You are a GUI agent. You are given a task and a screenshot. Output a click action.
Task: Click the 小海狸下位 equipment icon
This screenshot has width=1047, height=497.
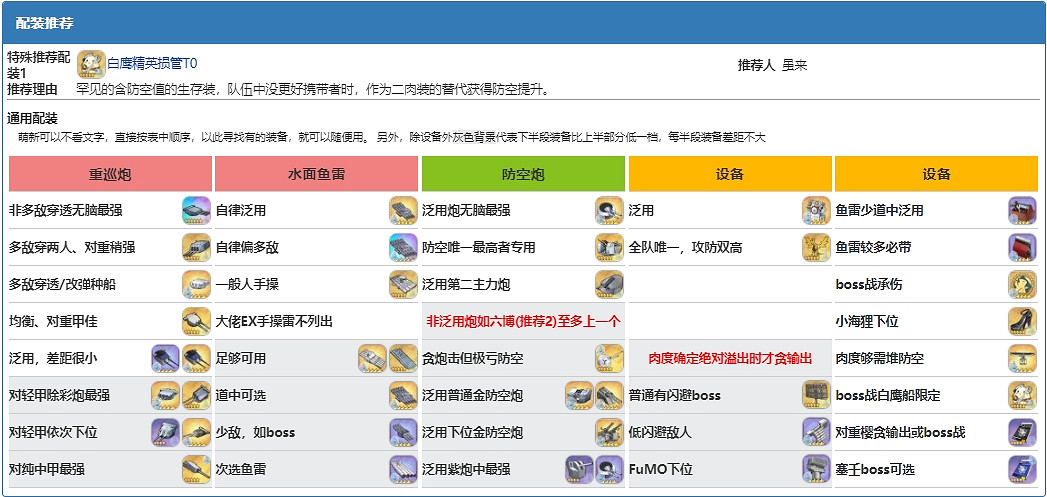click(x=1022, y=321)
